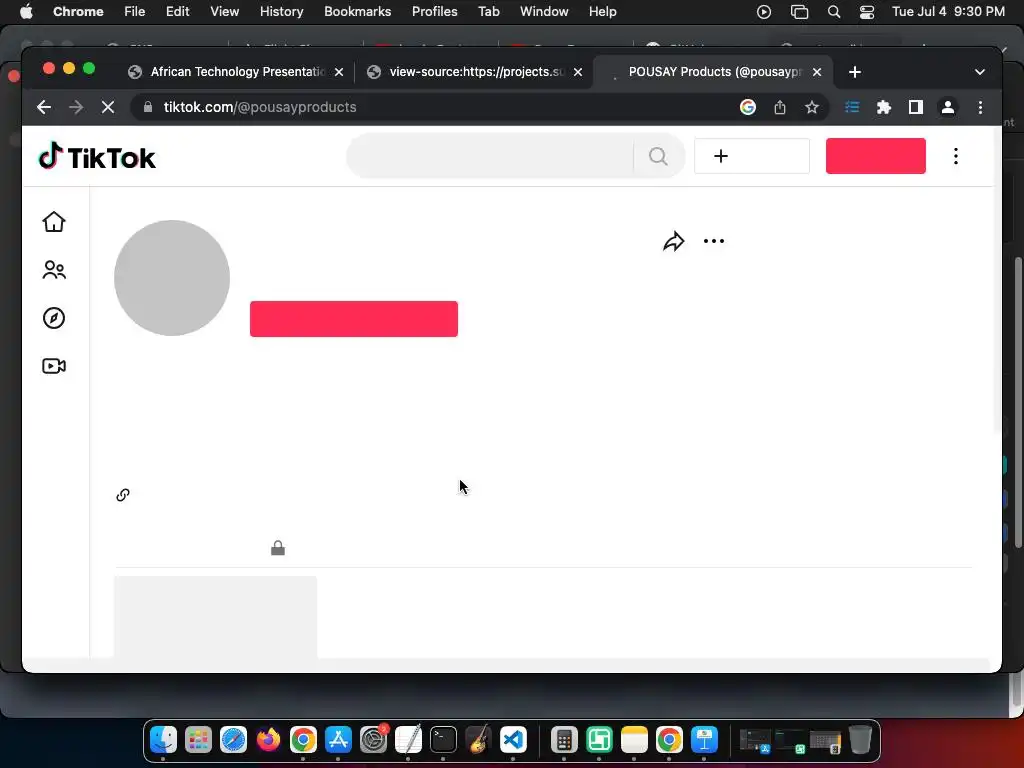Open the Profiles menu
Viewport: 1024px width, 768px height.
click(x=434, y=12)
